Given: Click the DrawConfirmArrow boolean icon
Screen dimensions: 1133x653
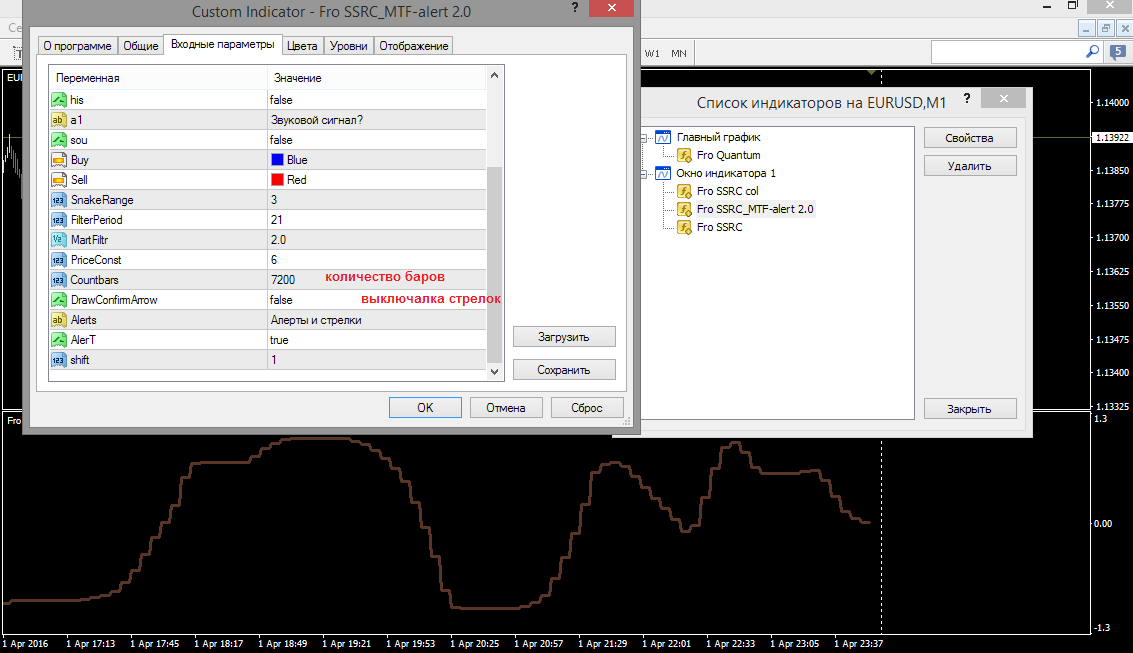Looking at the screenshot, I should [59, 300].
